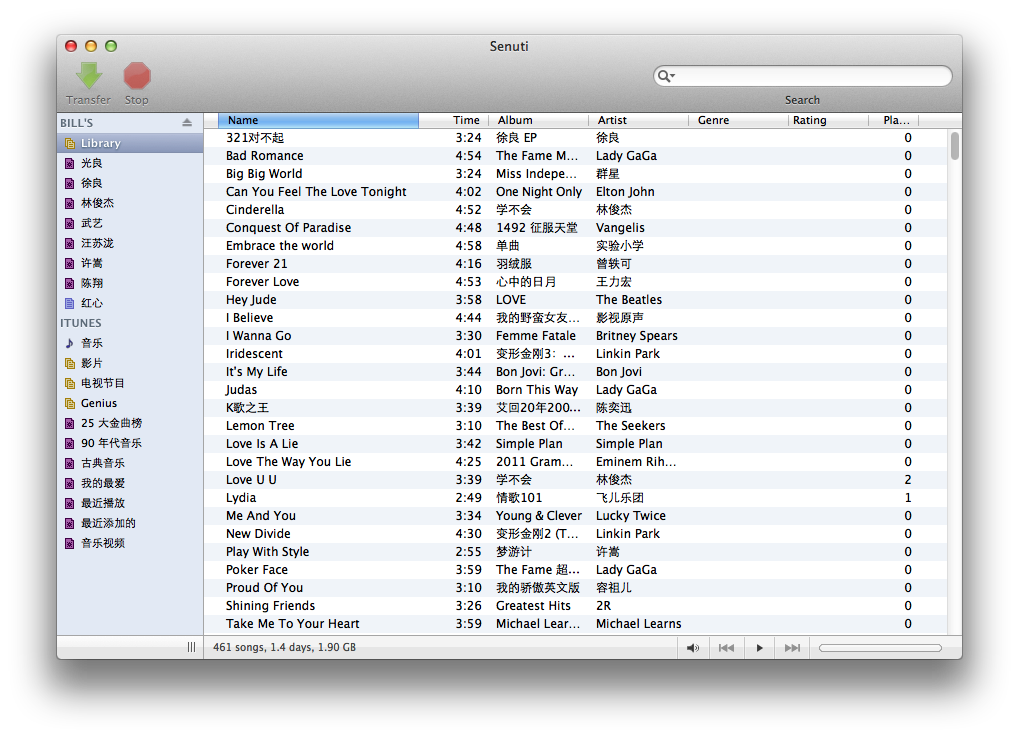This screenshot has height=738, width=1019.
Task: Open the 林俊杰 playlist
Action: pyautogui.click(x=130, y=203)
